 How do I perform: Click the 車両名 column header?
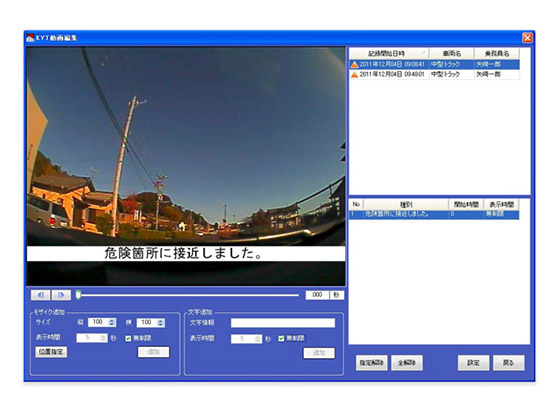(x=451, y=54)
